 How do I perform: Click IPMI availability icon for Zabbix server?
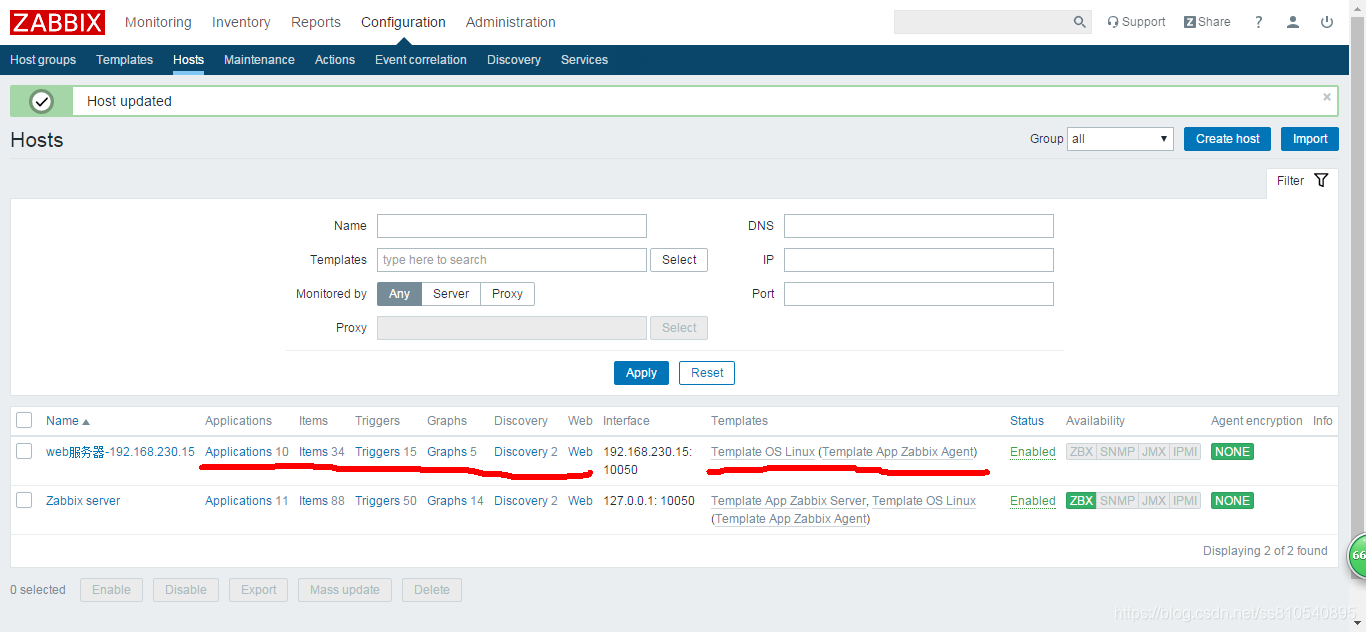(x=1186, y=501)
